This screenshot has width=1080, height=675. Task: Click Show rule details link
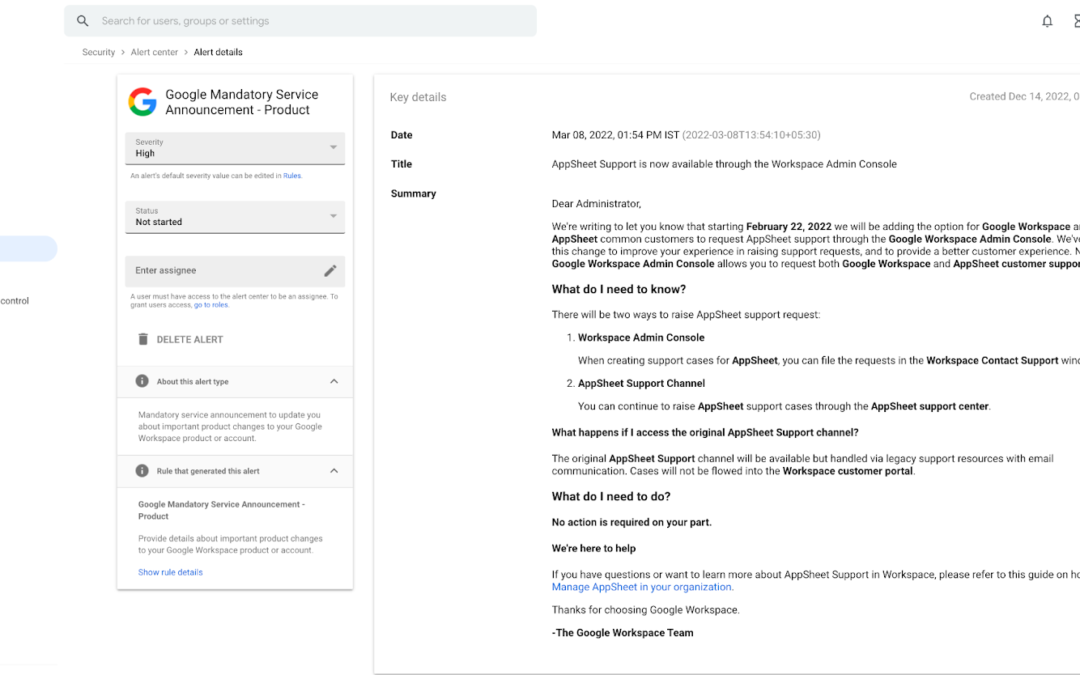coord(170,572)
